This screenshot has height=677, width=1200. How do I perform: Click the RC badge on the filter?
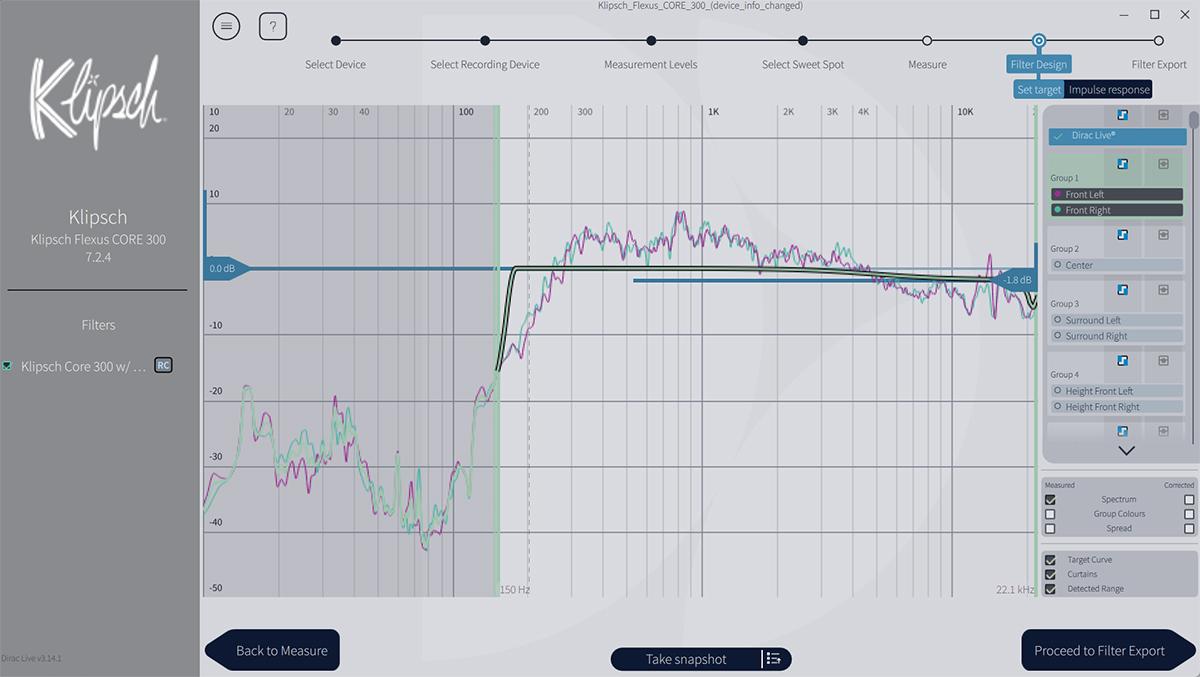click(x=163, y=366)
